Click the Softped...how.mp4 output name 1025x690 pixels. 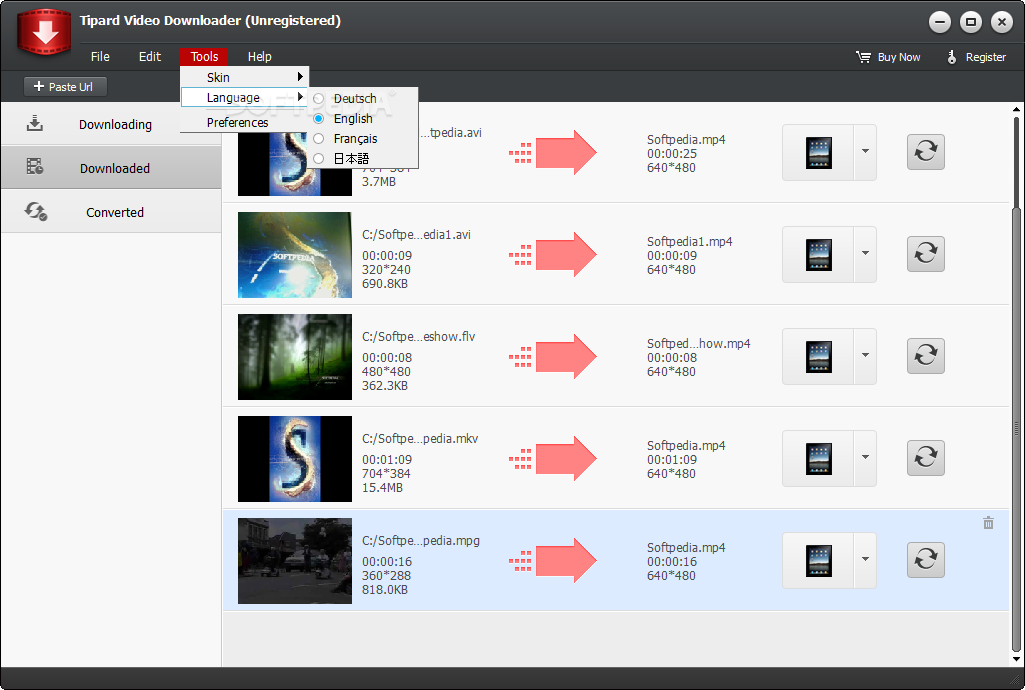coord(698,343)
